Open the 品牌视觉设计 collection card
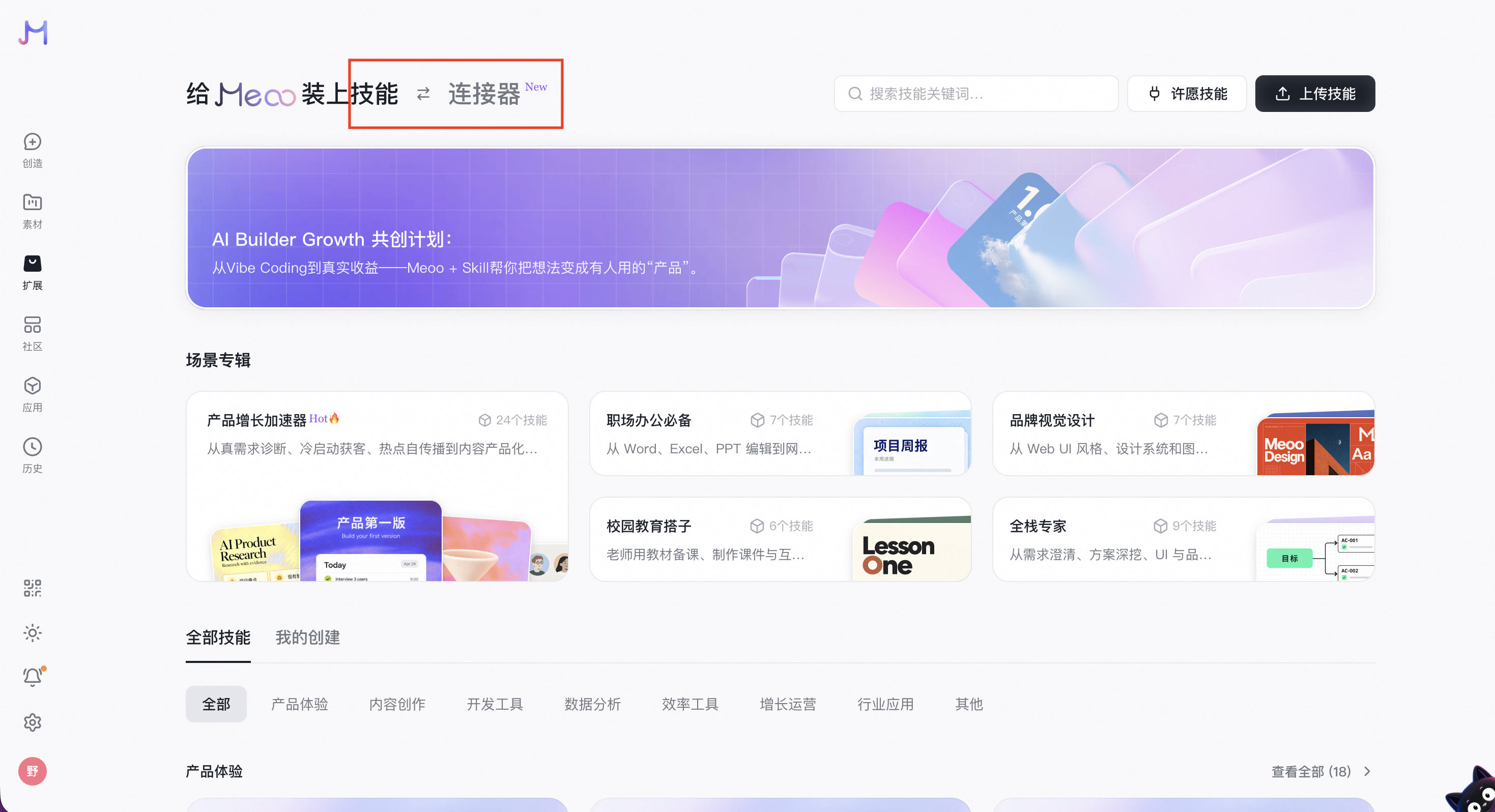1495x812 pixels. pyautogui.click(x=1184, y=433)
